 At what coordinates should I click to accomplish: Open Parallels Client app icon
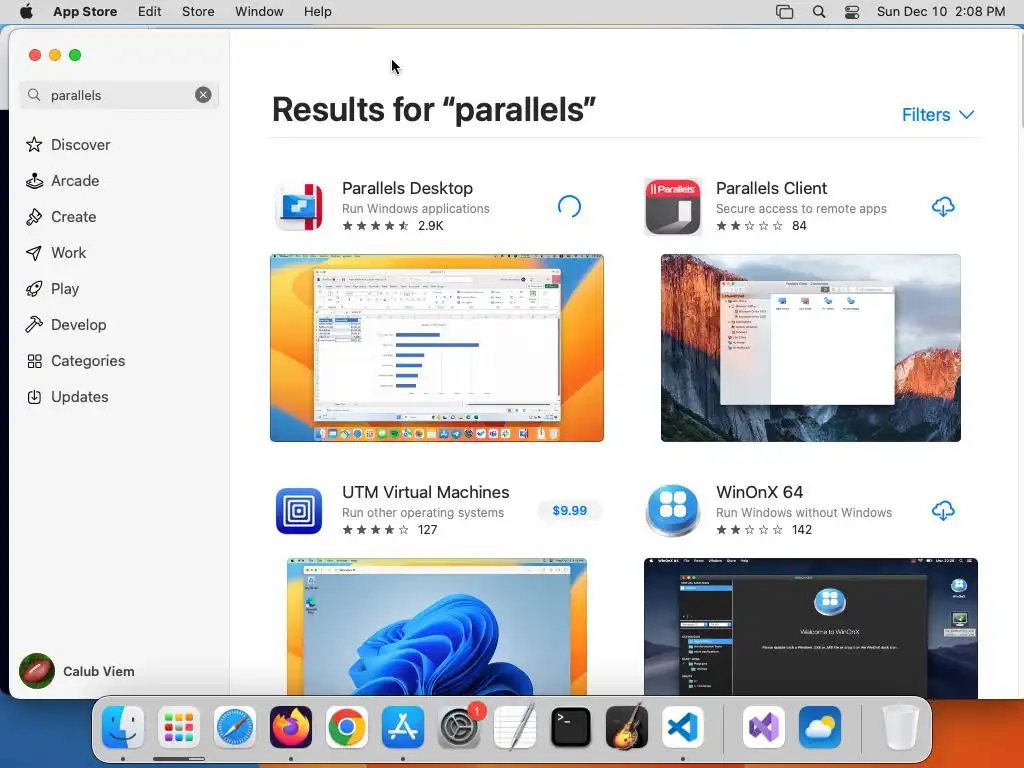[673, 207]
